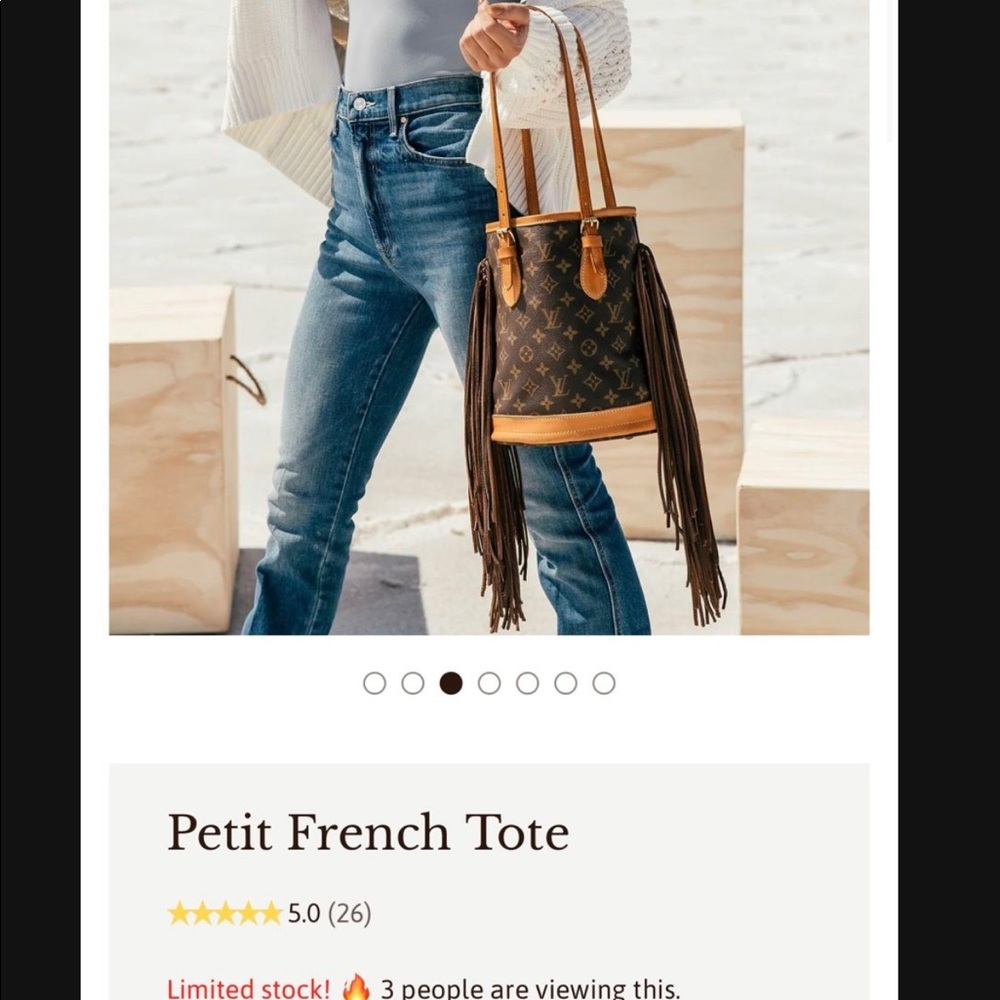The width and height of the screenshot is (1000, 1000).
Task: Select the fourth carousel dot
Action: click(x=489, y=683)
